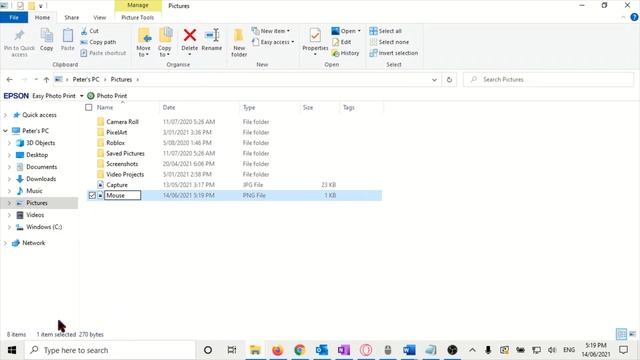The height and width of the screenshot is (360, 640).
Task: Click Peter's PC in the address breadcrumb
Action: [86, 80]
